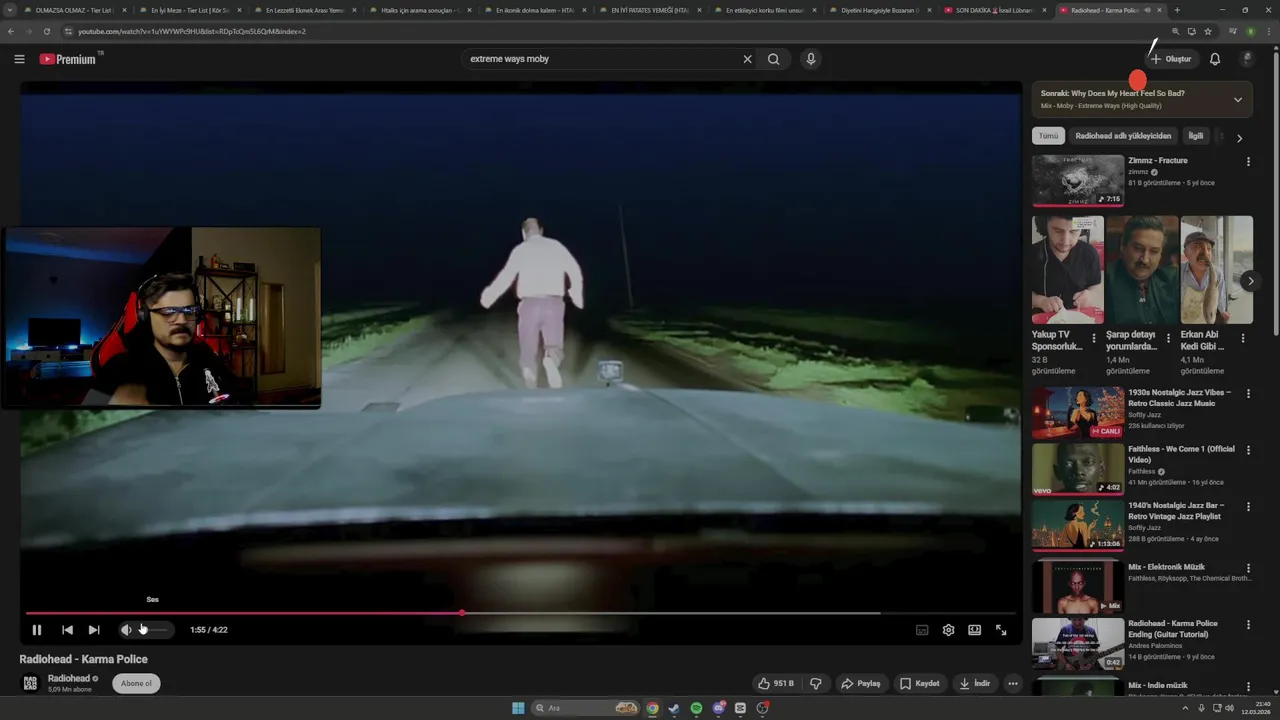Image resolution: width=1280 pixels, height=720 pixels.
Task: Open Steam from the taskbar
Action: pyautogui.click(x=674, y=708)
